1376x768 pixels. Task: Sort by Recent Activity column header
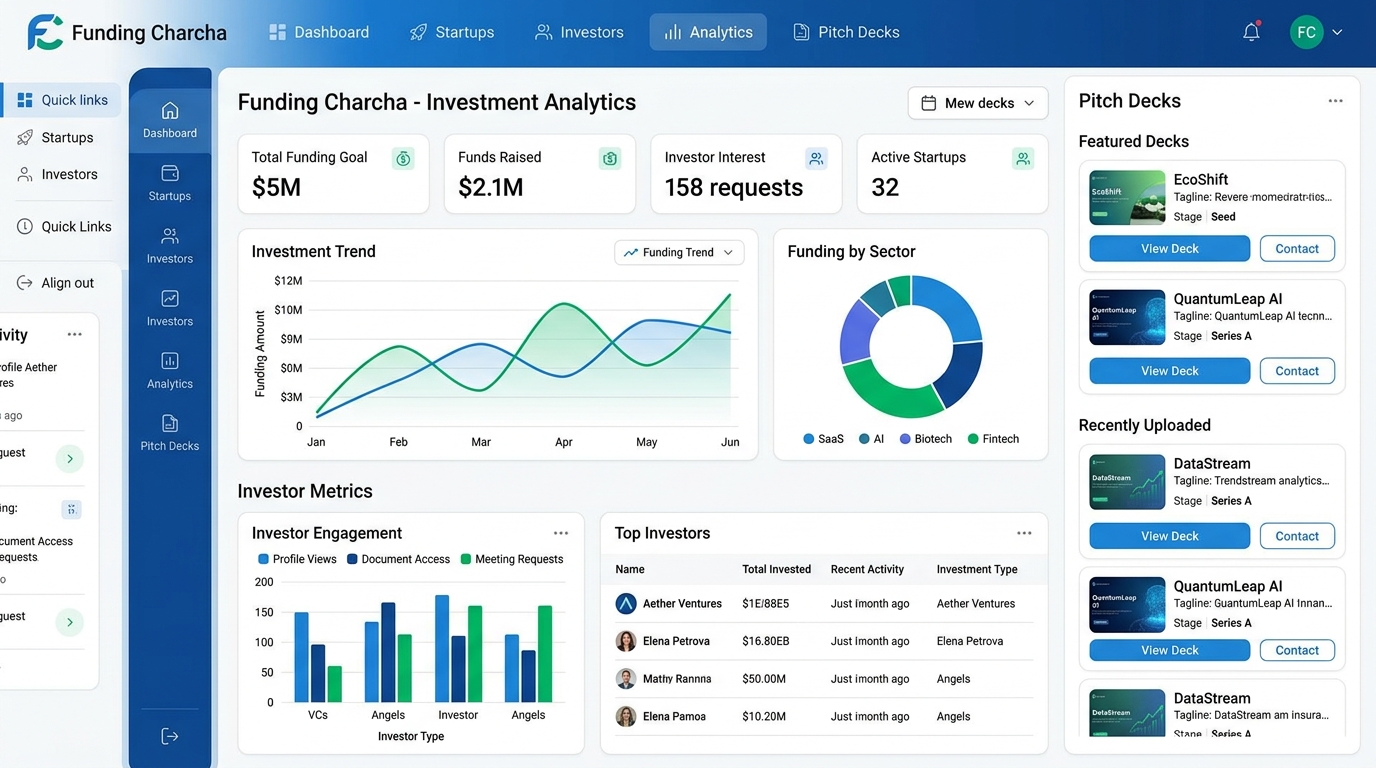(867, 569)
